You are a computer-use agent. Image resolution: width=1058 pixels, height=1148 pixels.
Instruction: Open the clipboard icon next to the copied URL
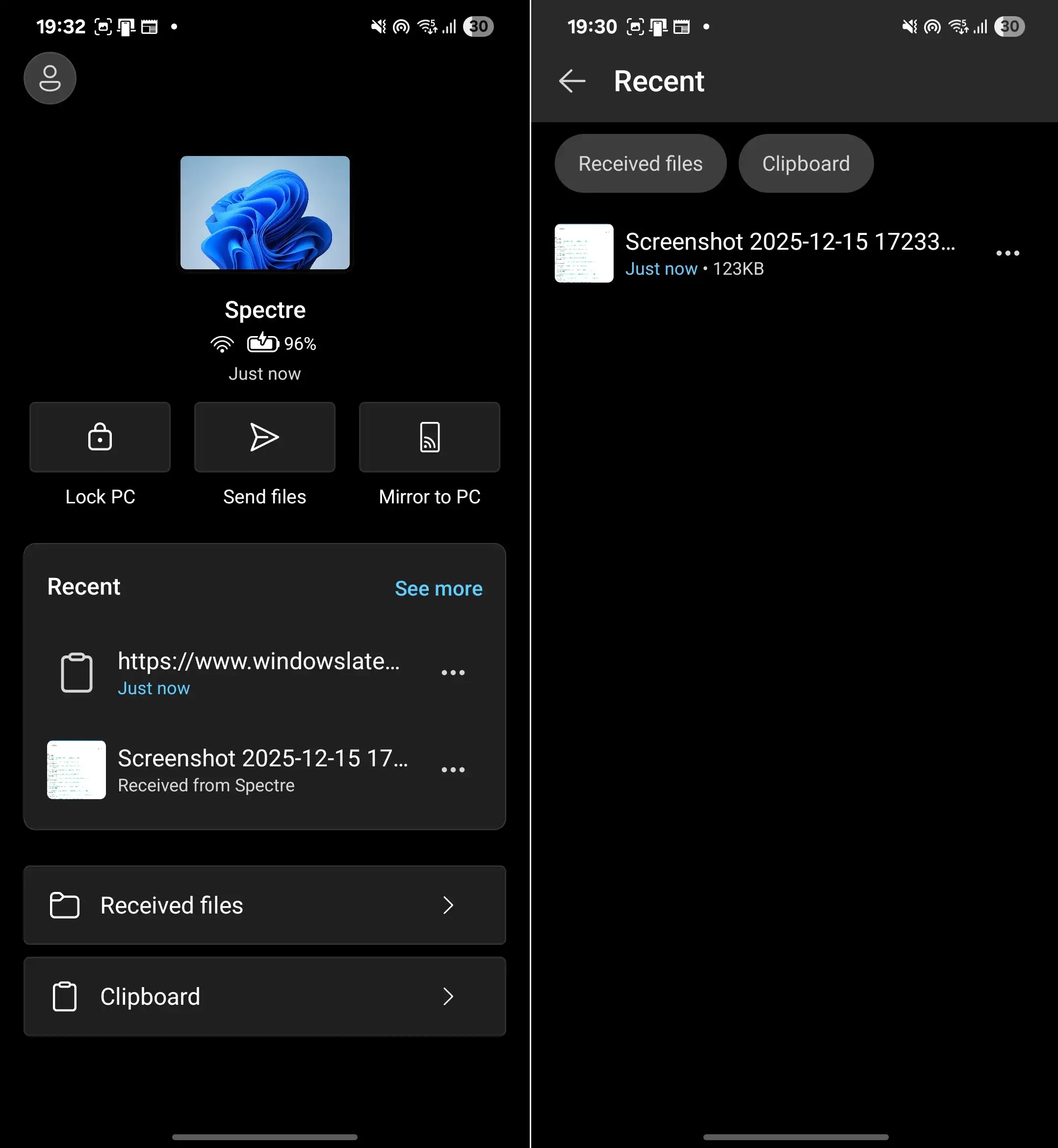(x=76, y=672)
